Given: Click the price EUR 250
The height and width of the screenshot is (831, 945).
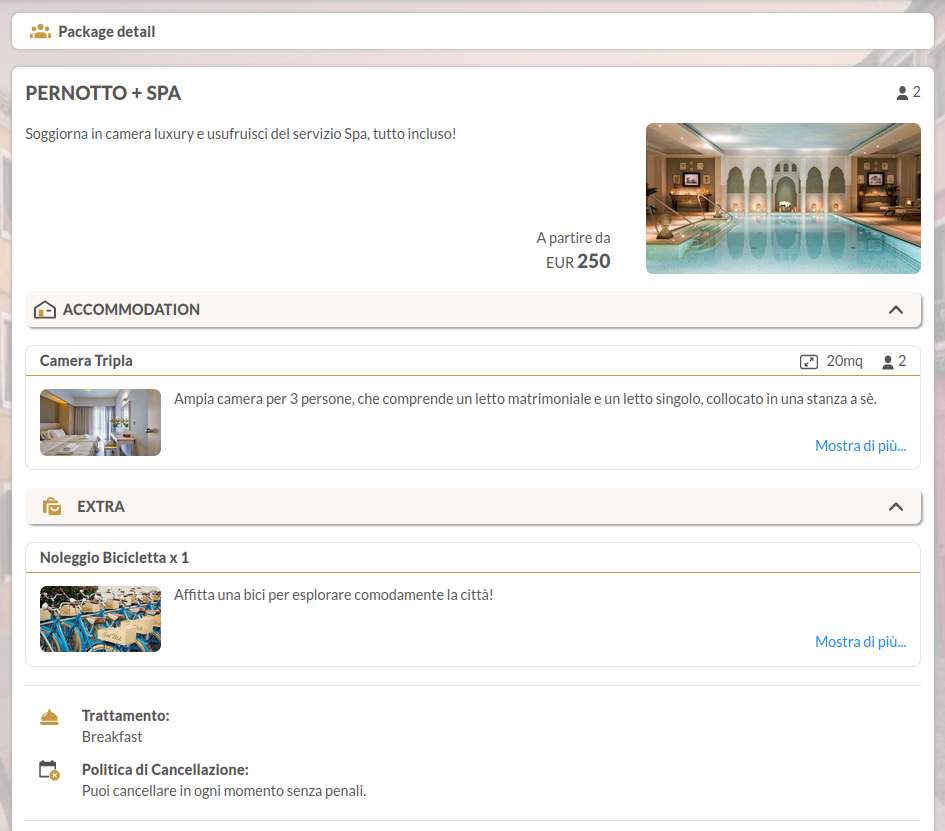Looking at the screenshot, I should [x=578, y=262].
